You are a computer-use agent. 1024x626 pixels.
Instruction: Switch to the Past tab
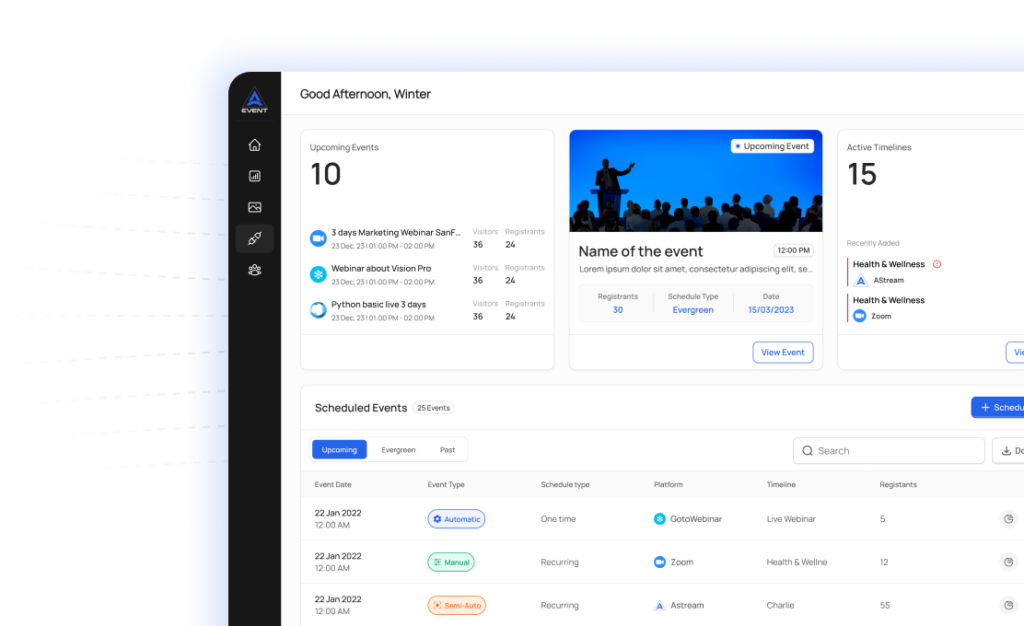point(447,450)
